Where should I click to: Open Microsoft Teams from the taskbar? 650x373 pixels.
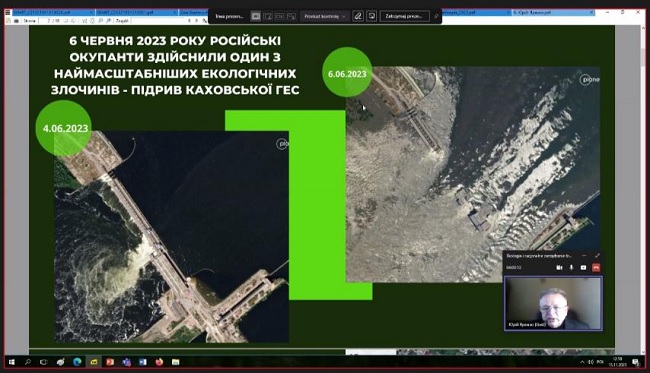[x=126, y=362]
